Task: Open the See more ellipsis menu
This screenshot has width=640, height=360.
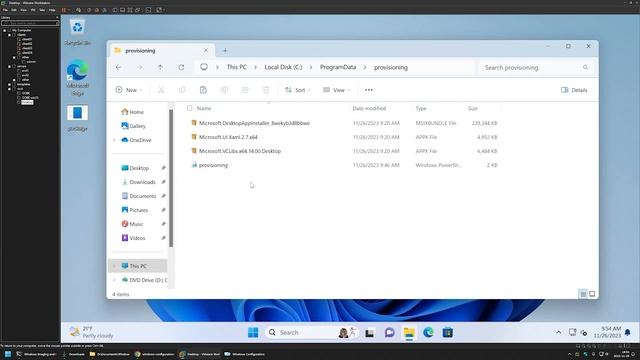Action: click(x=369, y=90)
